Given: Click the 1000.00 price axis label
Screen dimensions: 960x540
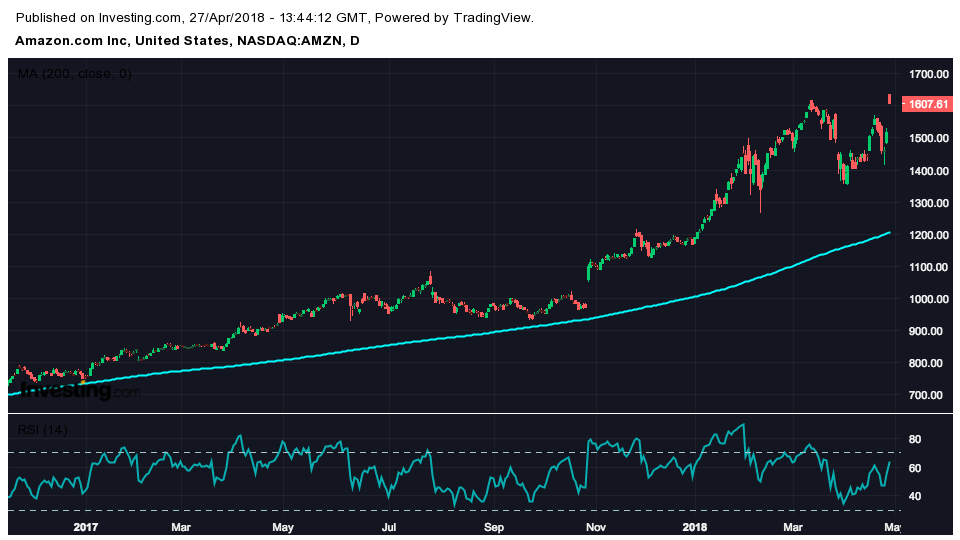Looking at the screenshot, I should [x=928, y=299].
